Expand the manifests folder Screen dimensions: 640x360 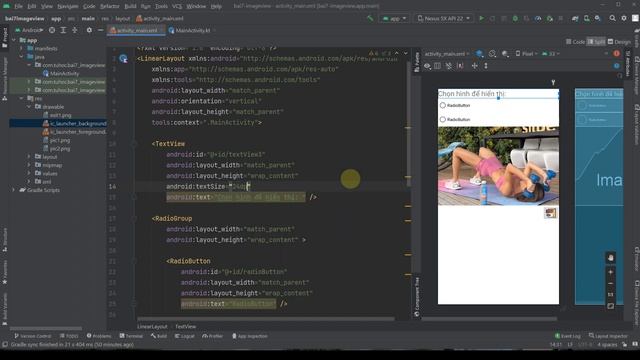[22, 48]
